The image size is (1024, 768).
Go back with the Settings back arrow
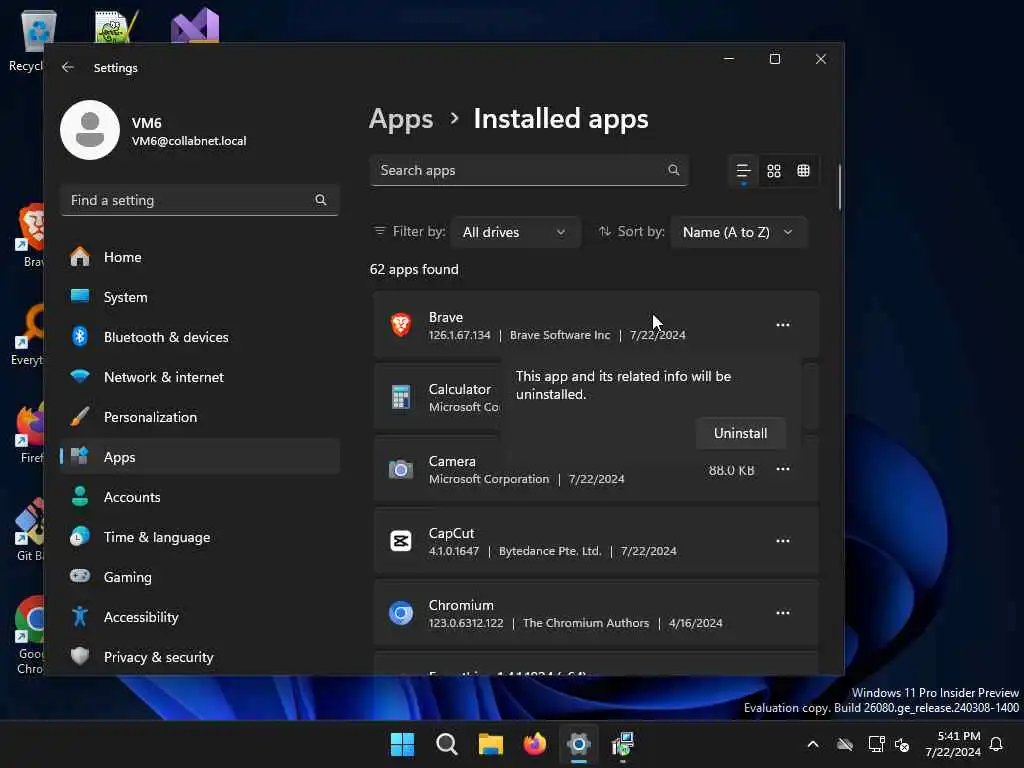coord(68,67)
